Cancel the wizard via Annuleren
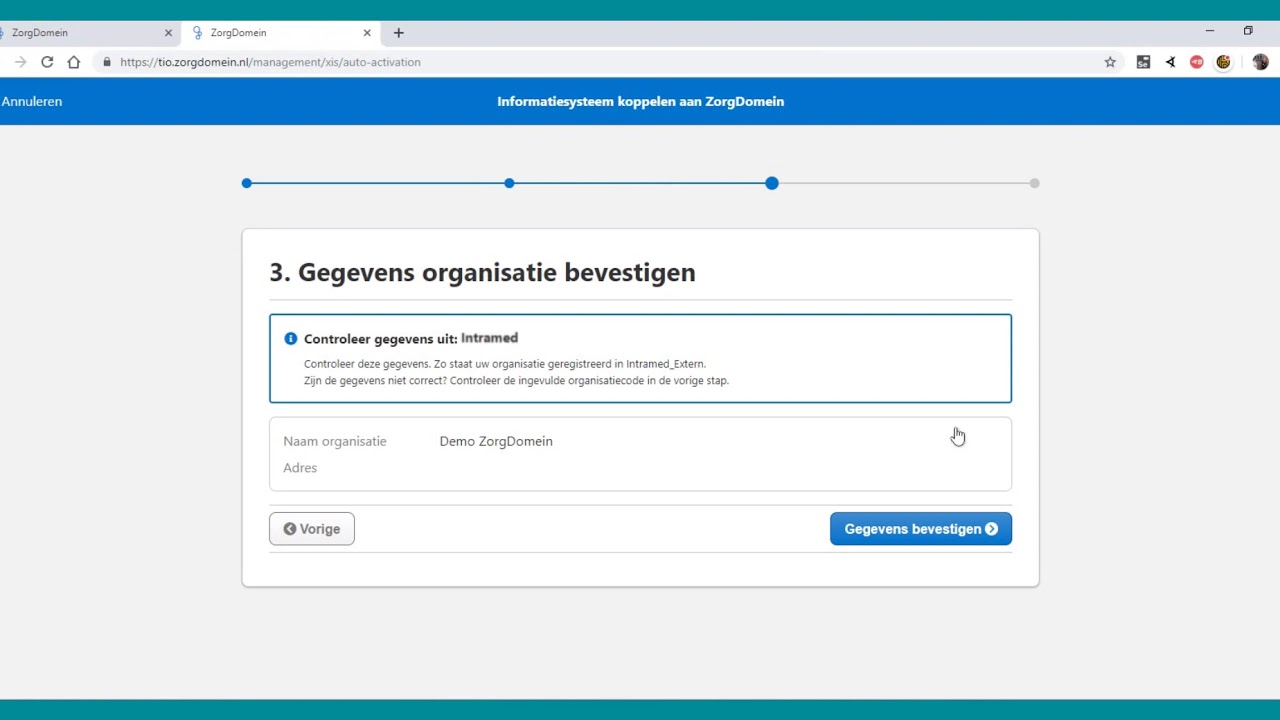The height and width of the screenshot is (720, 1280). tap(31, 101)
